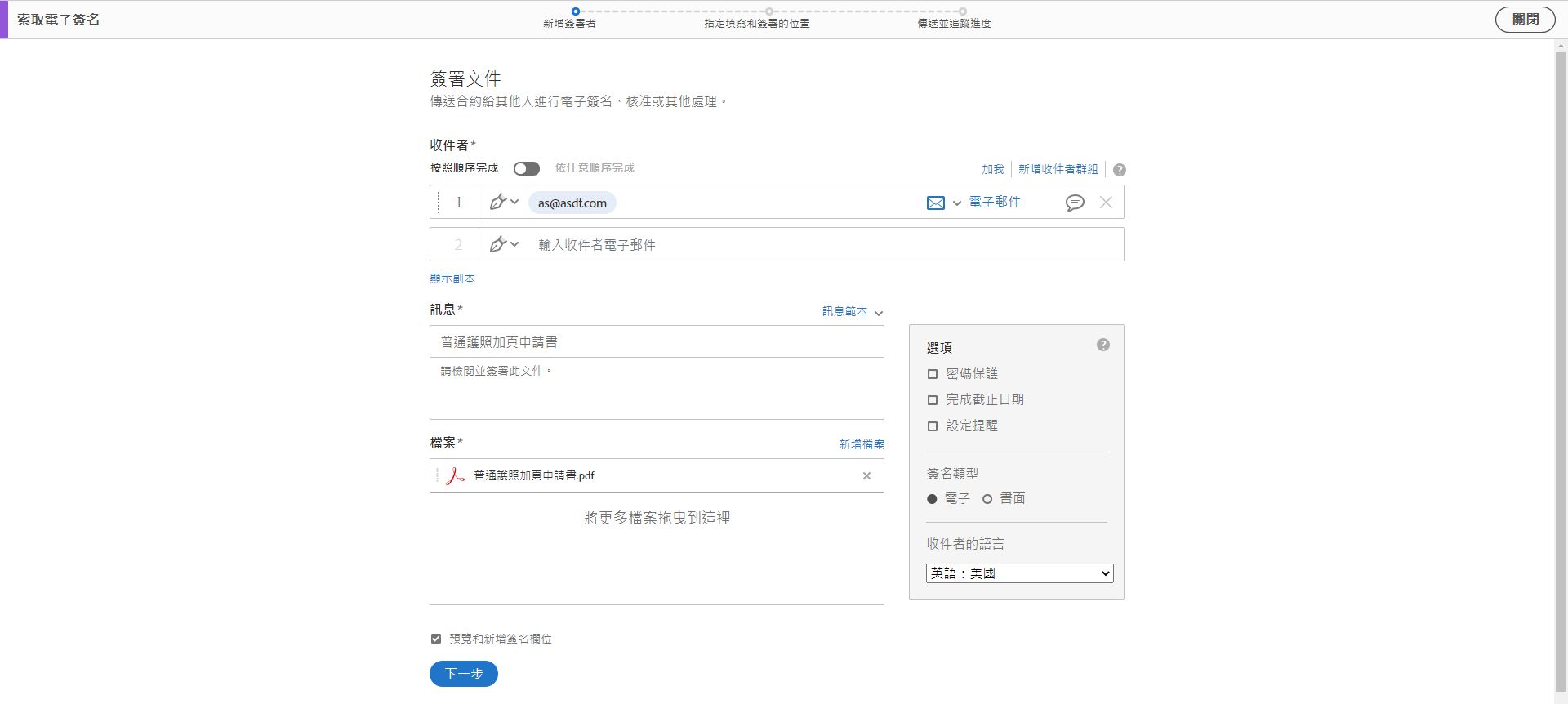The width and height of the screenshot is (1568, 704).
Task: Expand the 電子郵件 delivery method dropdown arrow
Action: (x=956, y=203)
